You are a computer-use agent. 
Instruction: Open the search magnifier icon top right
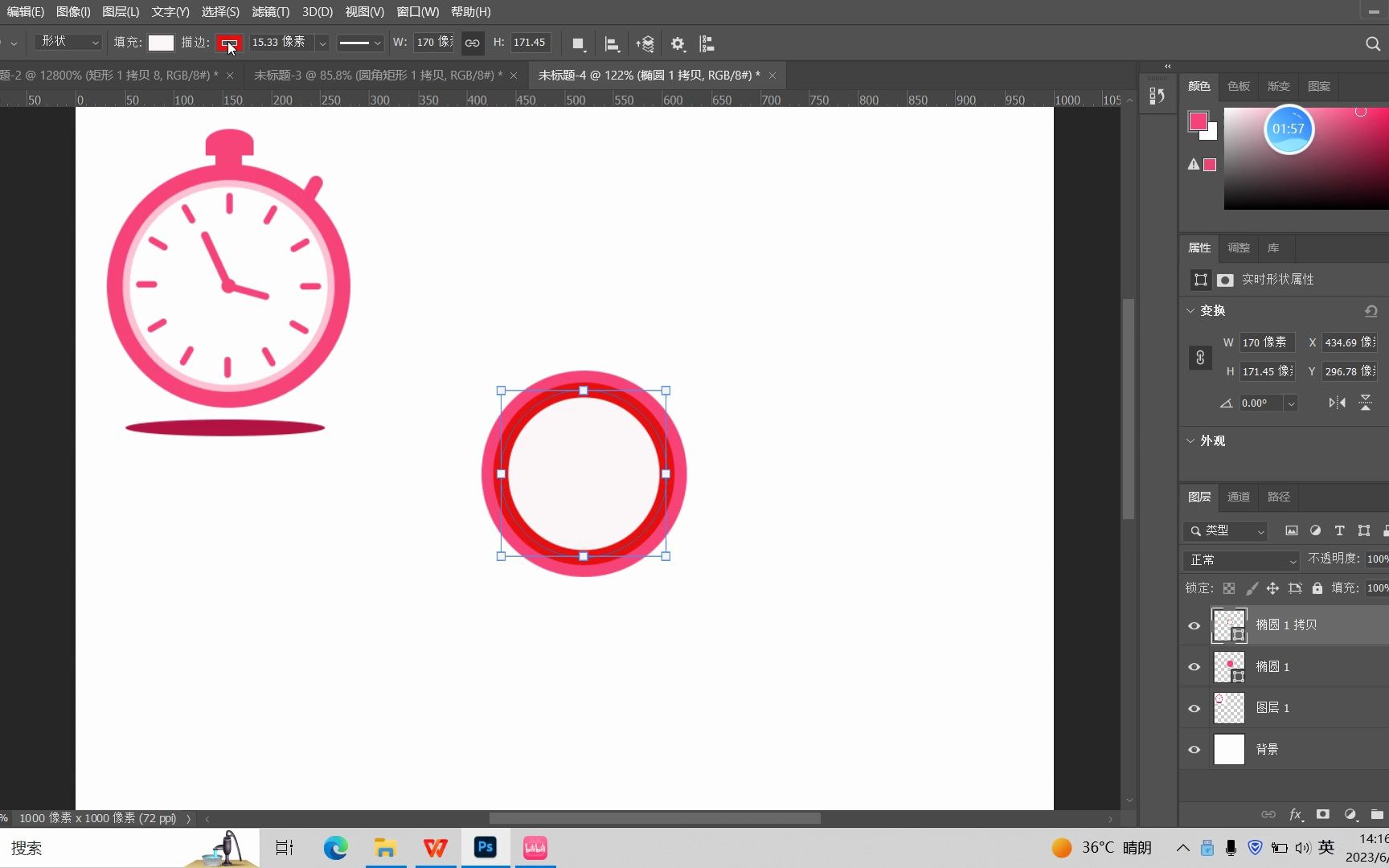(1373, 43)
